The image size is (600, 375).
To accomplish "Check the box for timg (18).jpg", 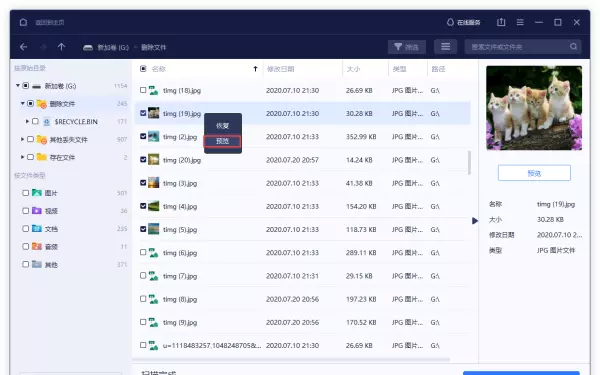I will (x=143, y=90).
